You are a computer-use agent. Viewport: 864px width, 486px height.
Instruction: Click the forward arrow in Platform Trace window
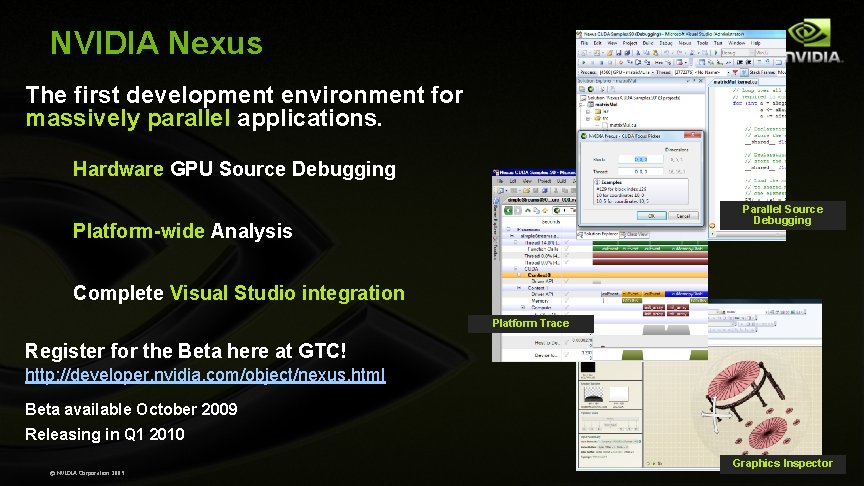[x=518, y=210]
